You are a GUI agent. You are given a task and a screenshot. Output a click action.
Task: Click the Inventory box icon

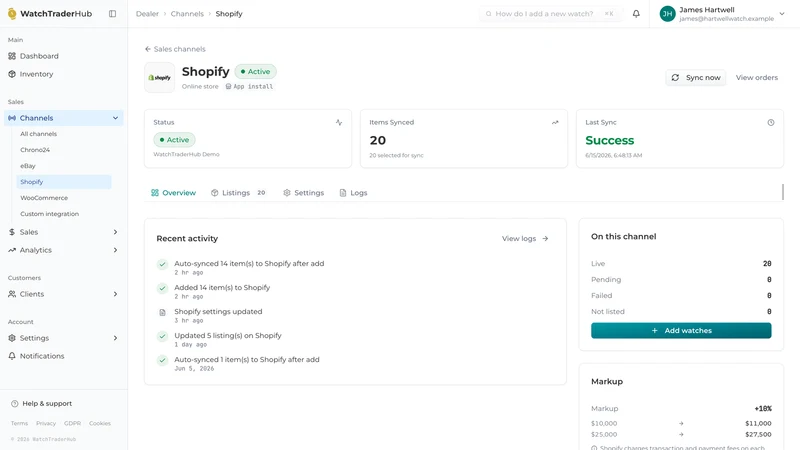point(12,74)
